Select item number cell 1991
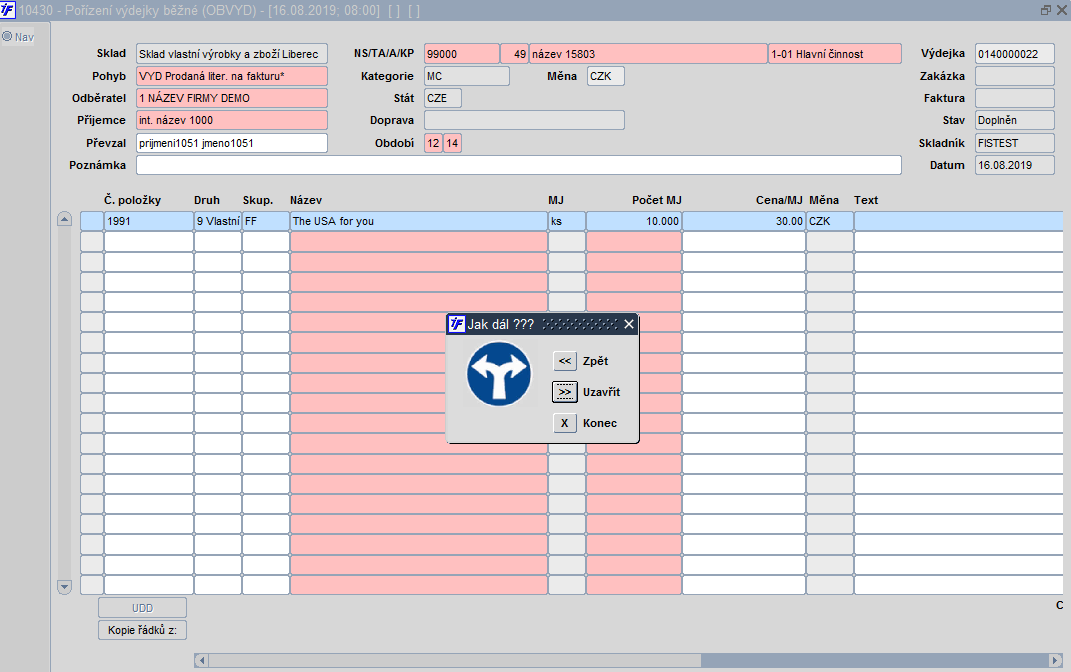Image resolution: width=1071 pixels, height=672 pixels. (149, 221)
